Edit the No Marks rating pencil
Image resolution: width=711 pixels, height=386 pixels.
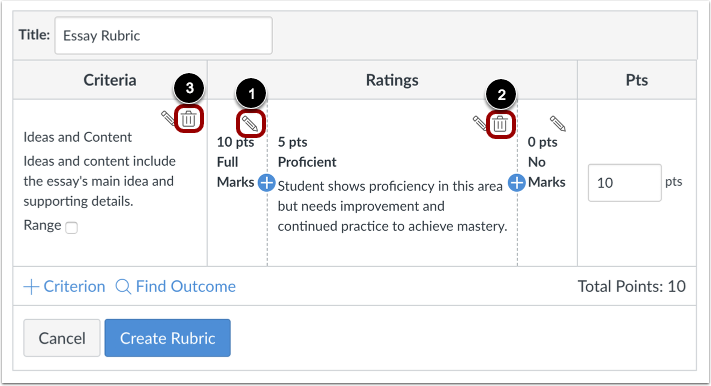click(558, 123)
